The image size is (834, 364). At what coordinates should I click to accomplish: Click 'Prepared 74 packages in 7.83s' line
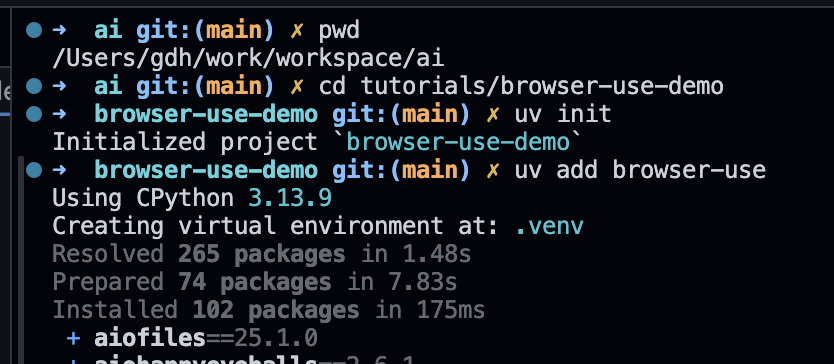tap(255, 283)
